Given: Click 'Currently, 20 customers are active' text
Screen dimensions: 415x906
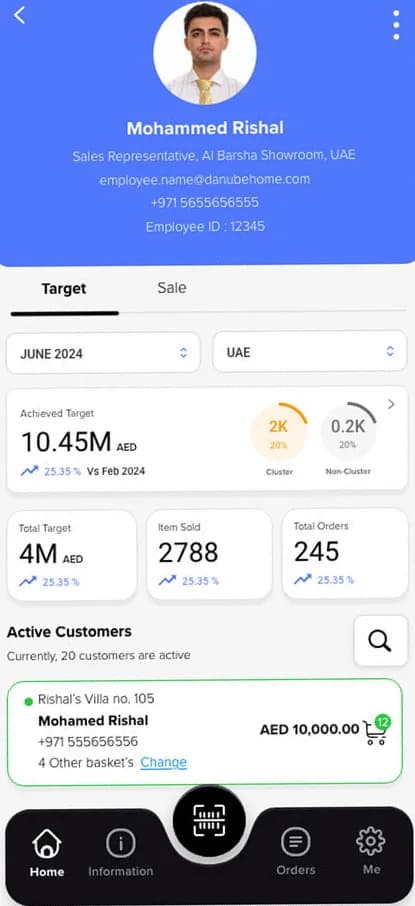Looking at the screenshot, I should pyautogui.click(x=99, y=656).
